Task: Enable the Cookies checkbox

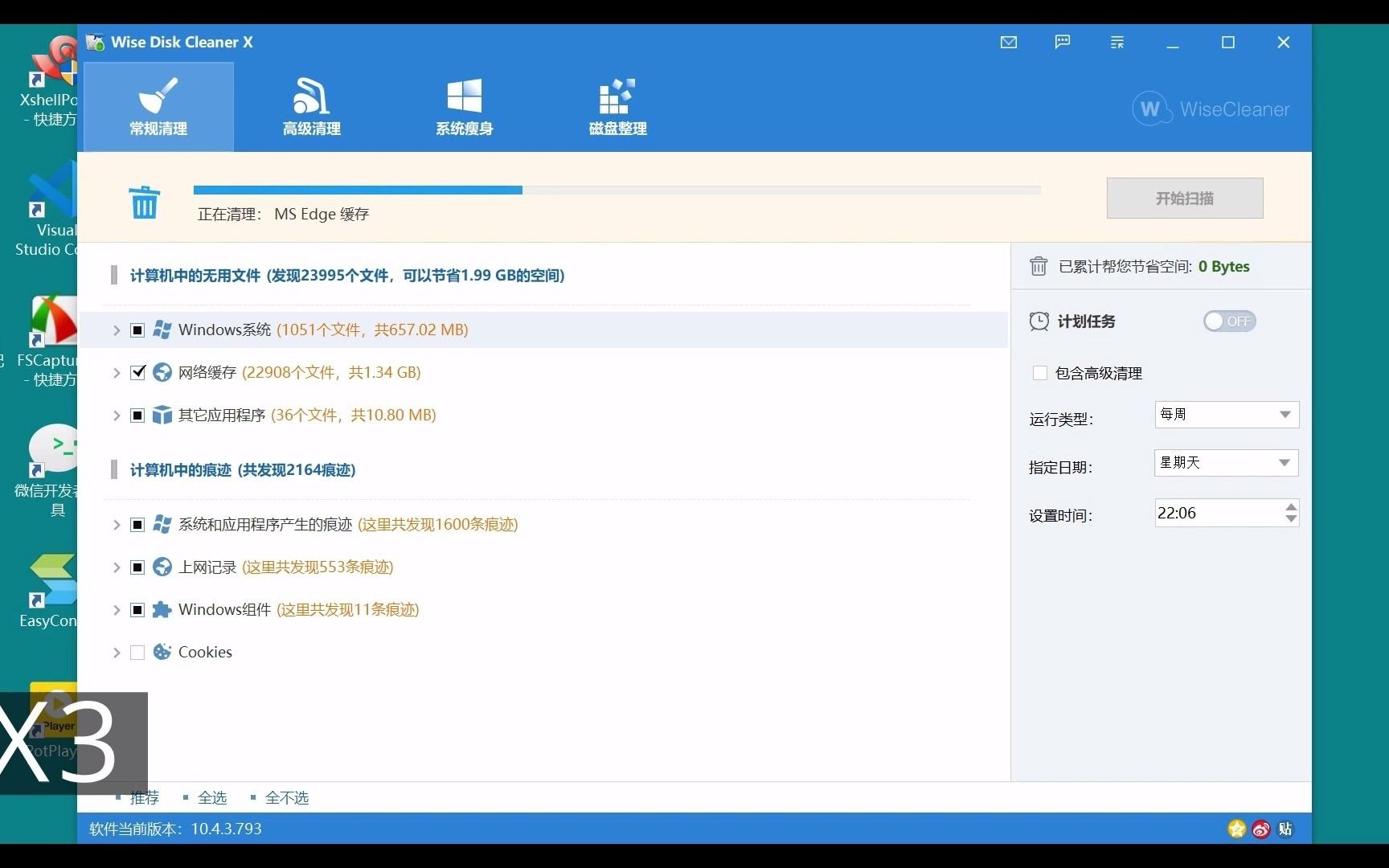Action: point(137,652)
